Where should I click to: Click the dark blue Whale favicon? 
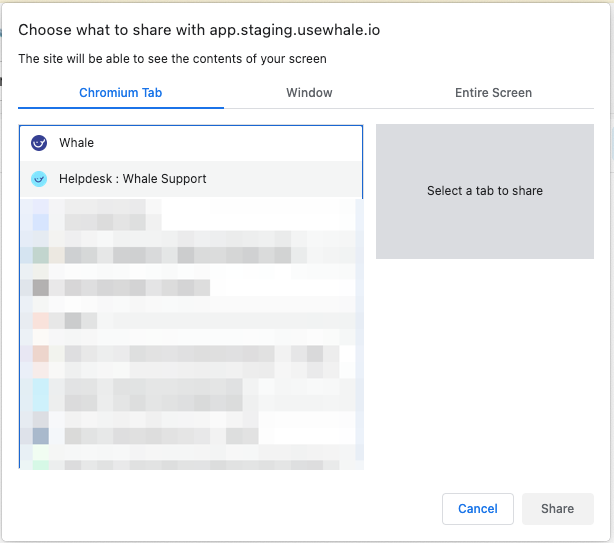pos(39,143)
